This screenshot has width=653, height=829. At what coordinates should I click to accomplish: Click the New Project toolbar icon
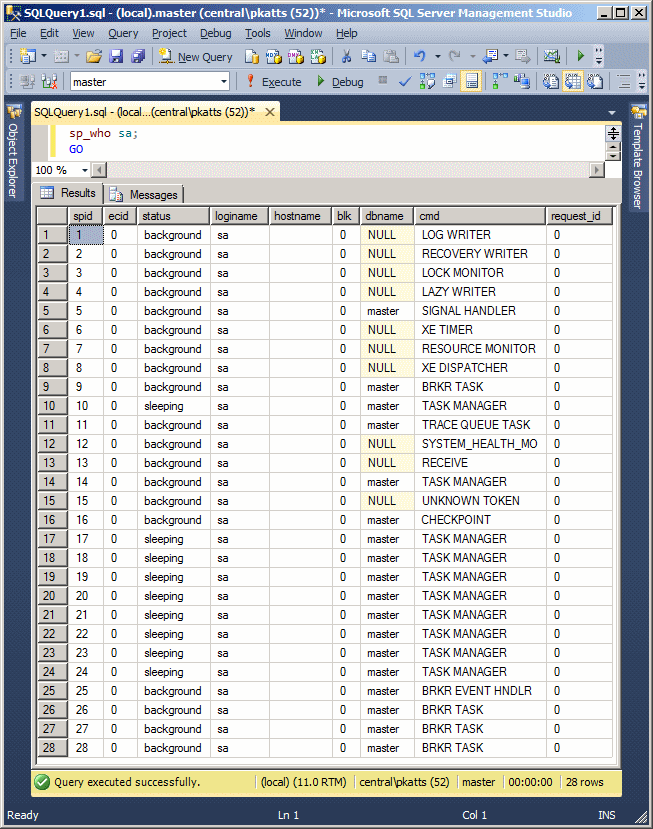click(x=27, y=56)
